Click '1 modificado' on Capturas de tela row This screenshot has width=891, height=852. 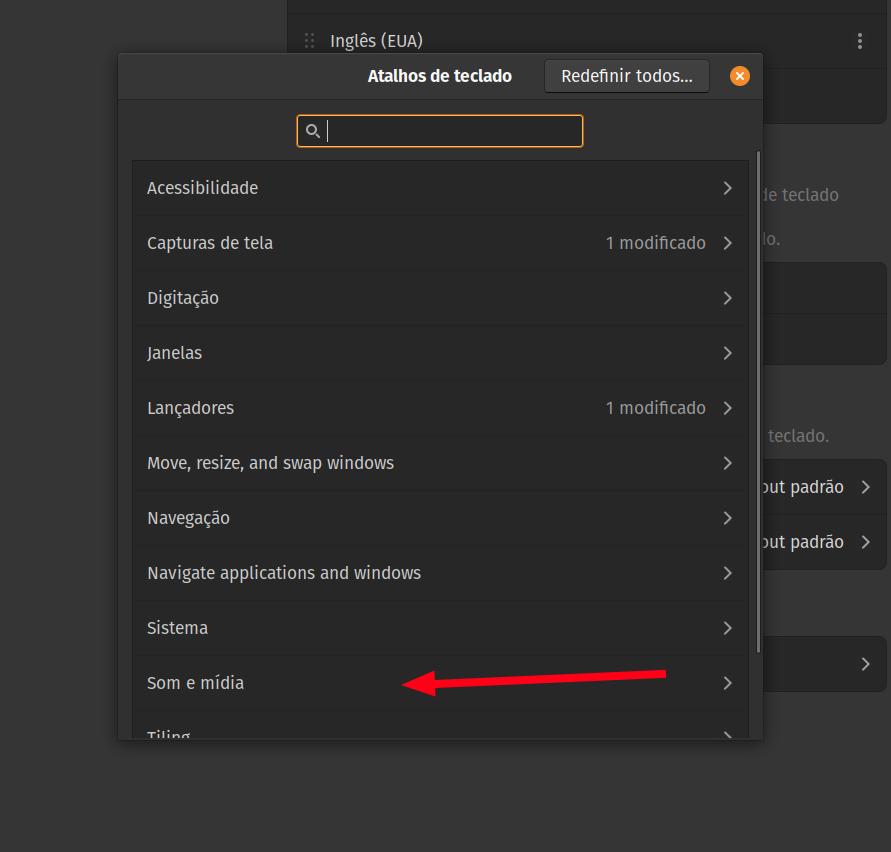coord(656,243)
